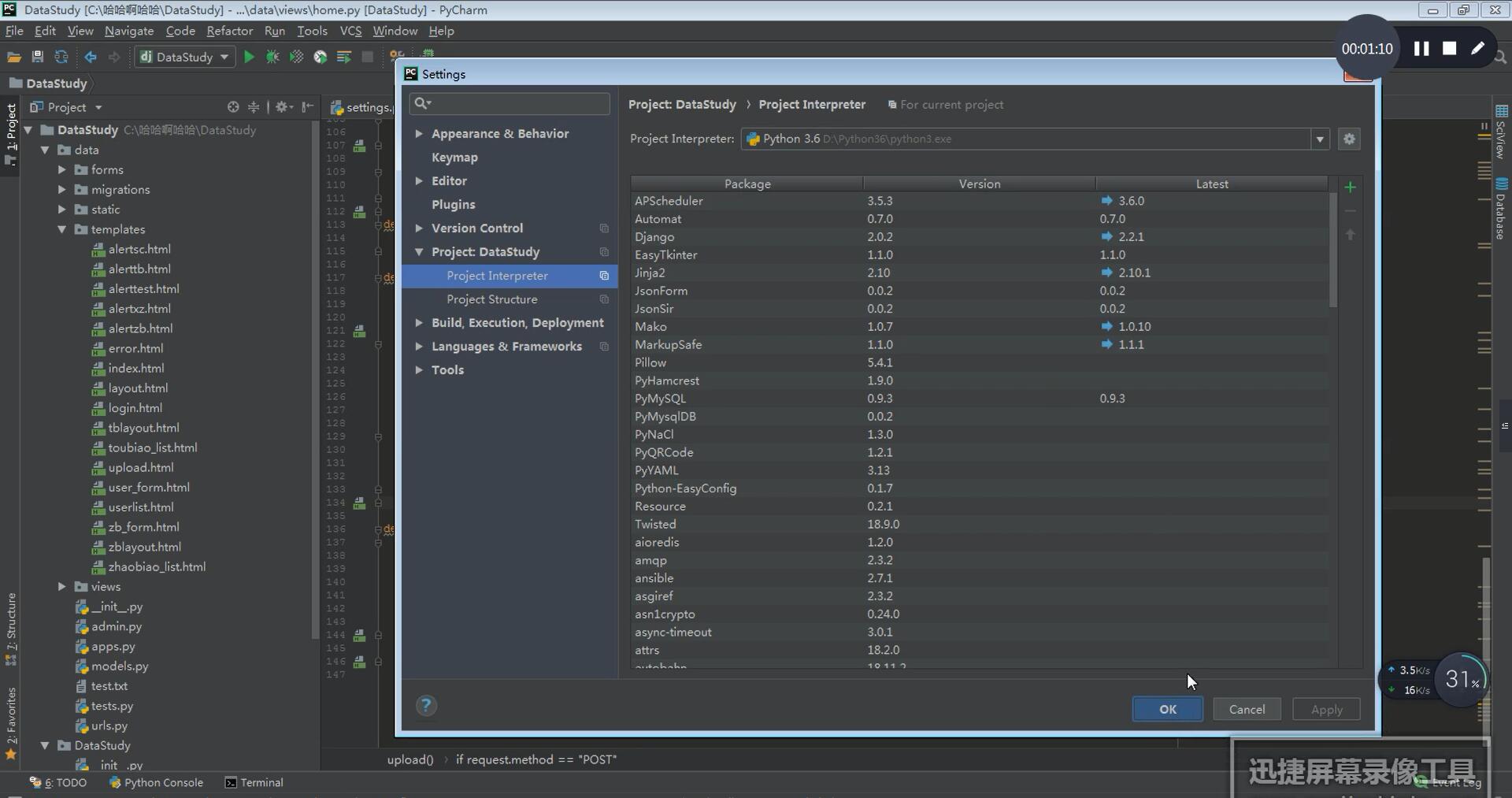1512x798 pixels.
Task: Stop the screen recording
Action: pyautogui.click(x=1449, y=49)
